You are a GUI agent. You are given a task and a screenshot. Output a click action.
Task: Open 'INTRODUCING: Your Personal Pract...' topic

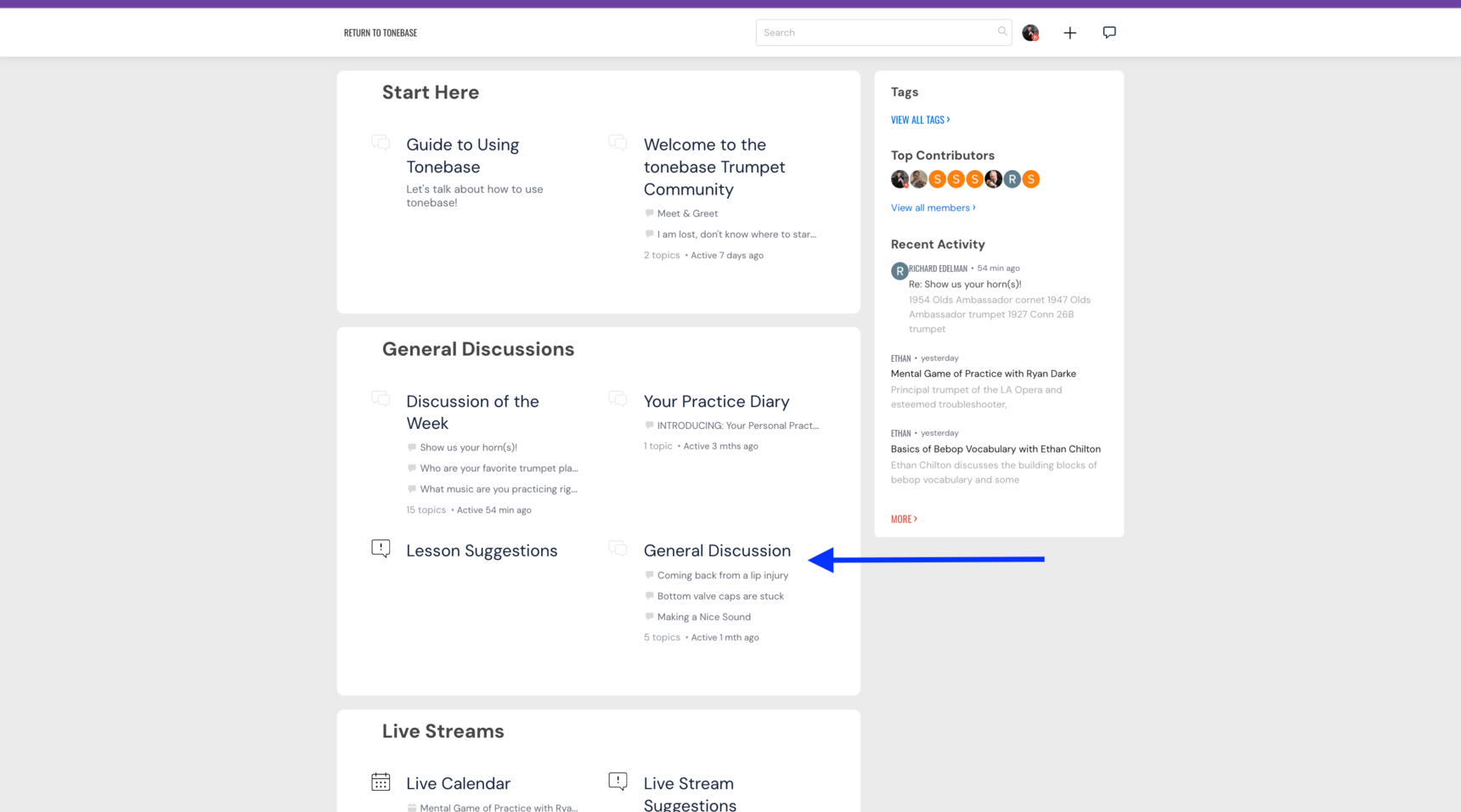pos(738,426)
